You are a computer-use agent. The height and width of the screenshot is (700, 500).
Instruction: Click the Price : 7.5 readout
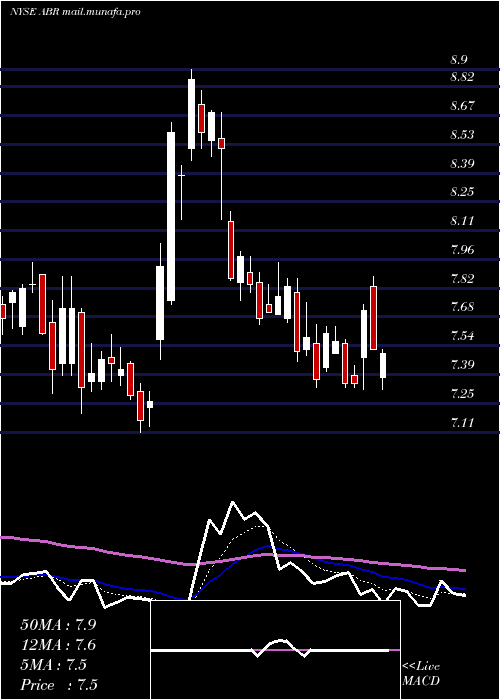(x=59, y=685)
